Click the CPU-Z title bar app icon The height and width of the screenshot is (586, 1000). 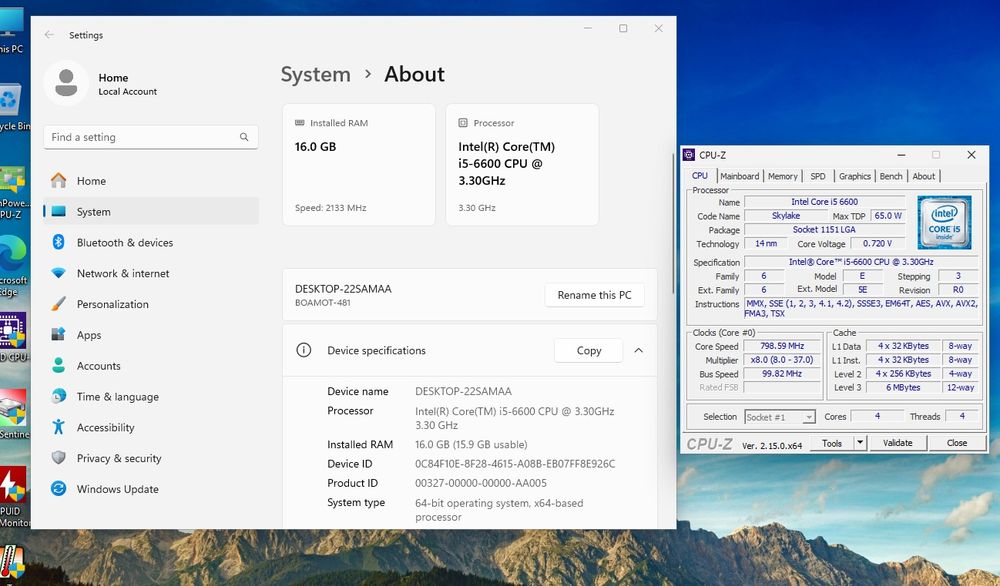point(689,155)
